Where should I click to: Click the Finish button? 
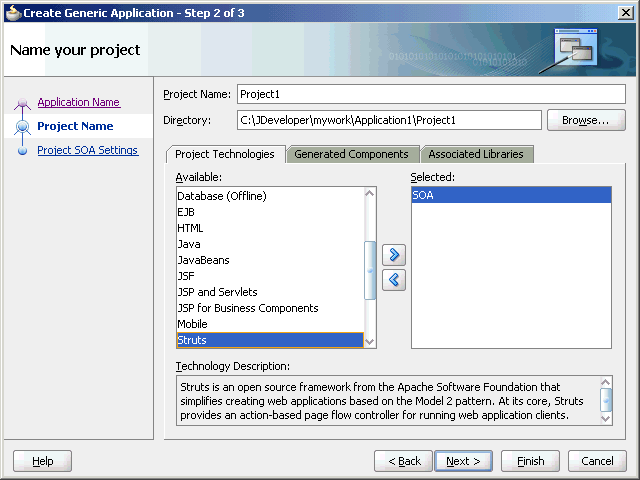(530, 461)
